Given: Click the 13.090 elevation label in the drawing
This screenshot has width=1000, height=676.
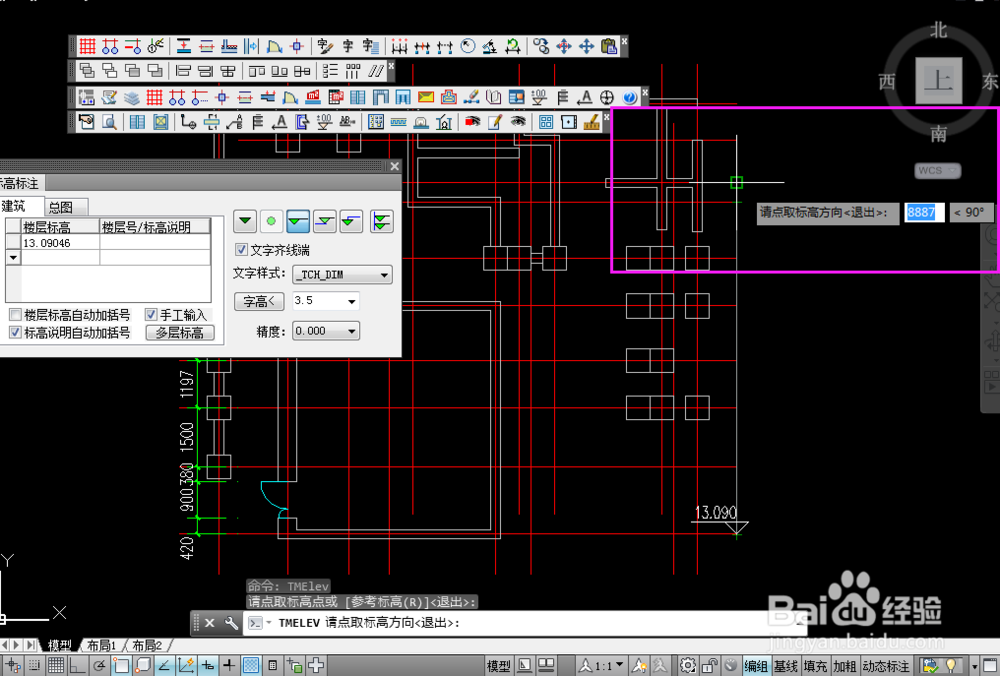Looking at the screenshot, I should [x=716, y=512].
